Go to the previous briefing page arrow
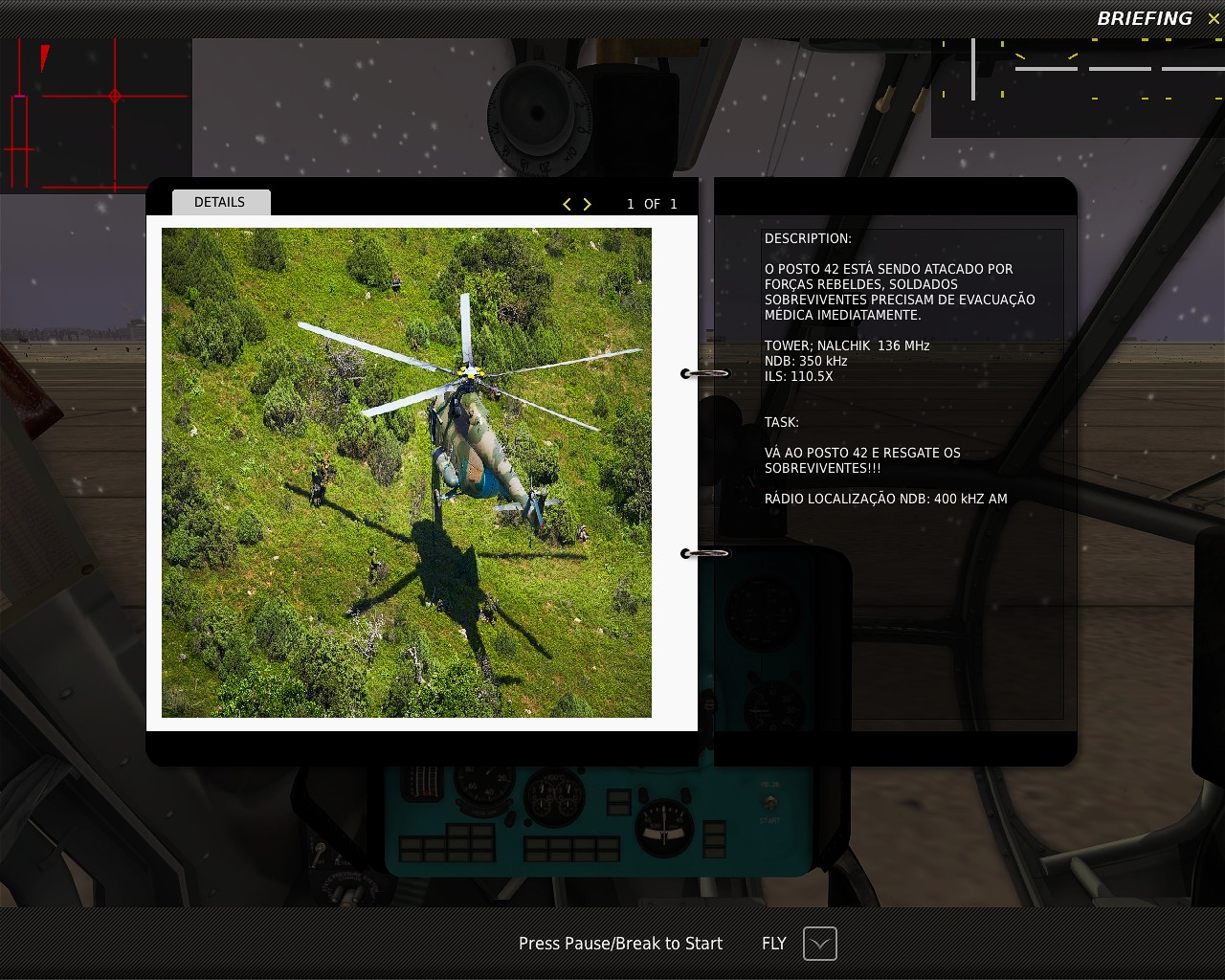 567,204
